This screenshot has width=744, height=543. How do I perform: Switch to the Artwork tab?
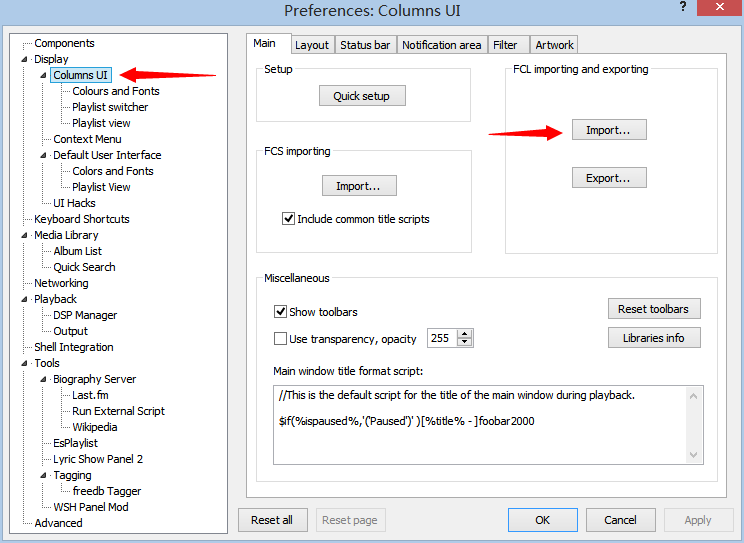554,45
